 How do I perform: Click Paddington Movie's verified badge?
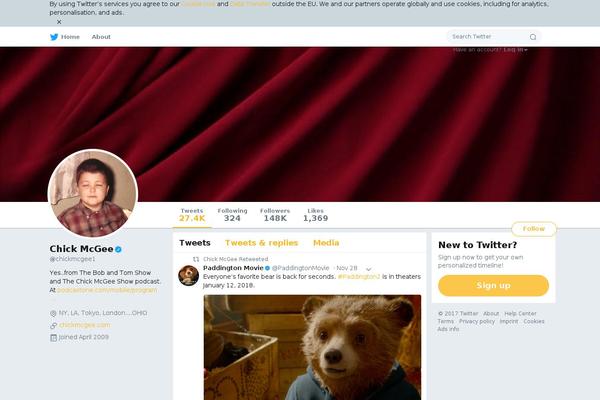[267, 268]
